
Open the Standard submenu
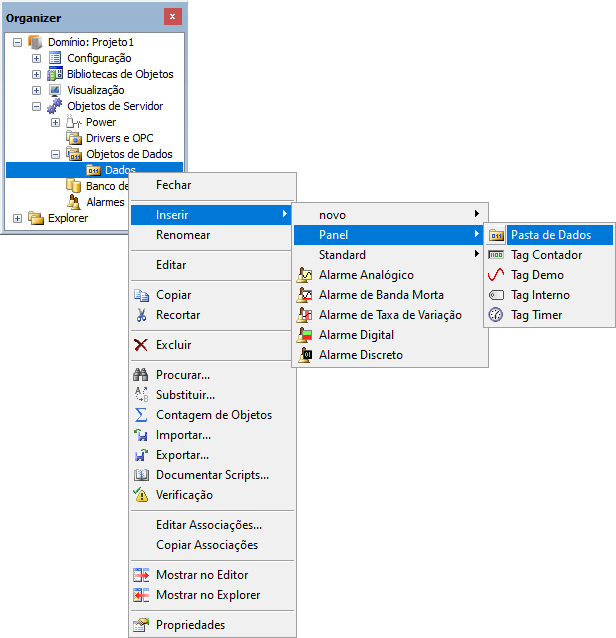click(x=389, y=255)
